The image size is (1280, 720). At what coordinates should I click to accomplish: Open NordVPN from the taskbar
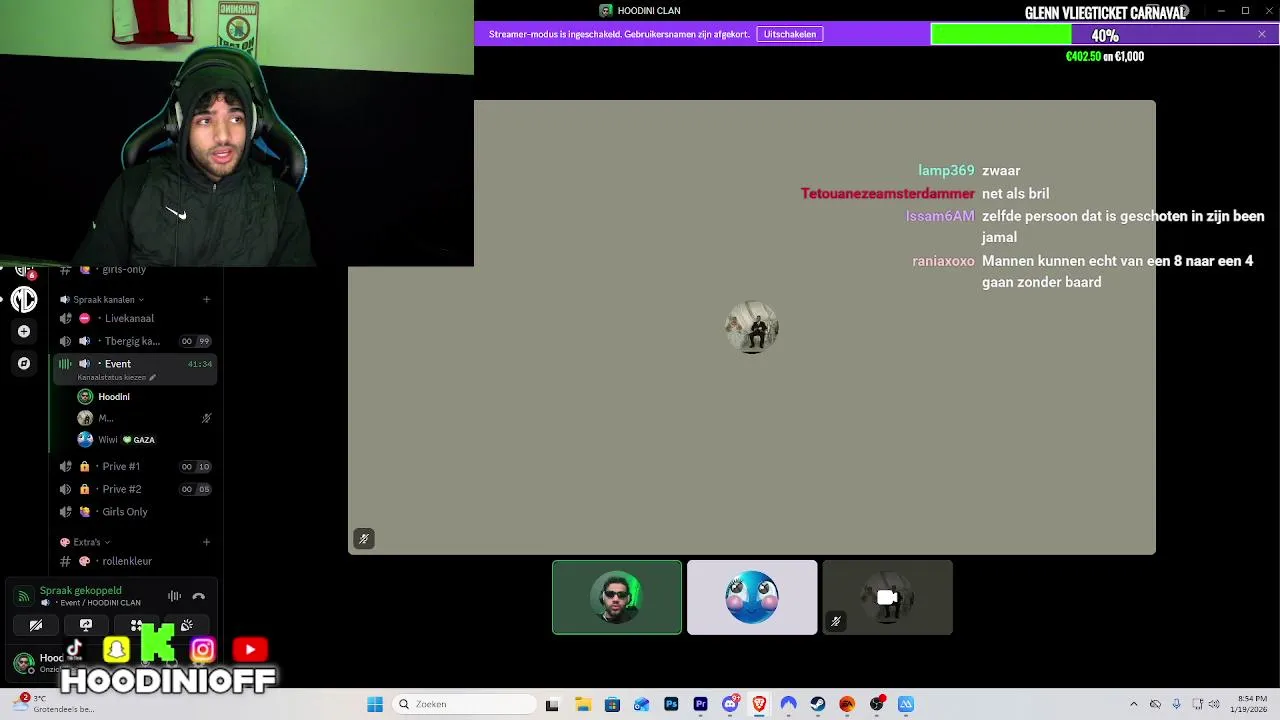pos(788,704)
